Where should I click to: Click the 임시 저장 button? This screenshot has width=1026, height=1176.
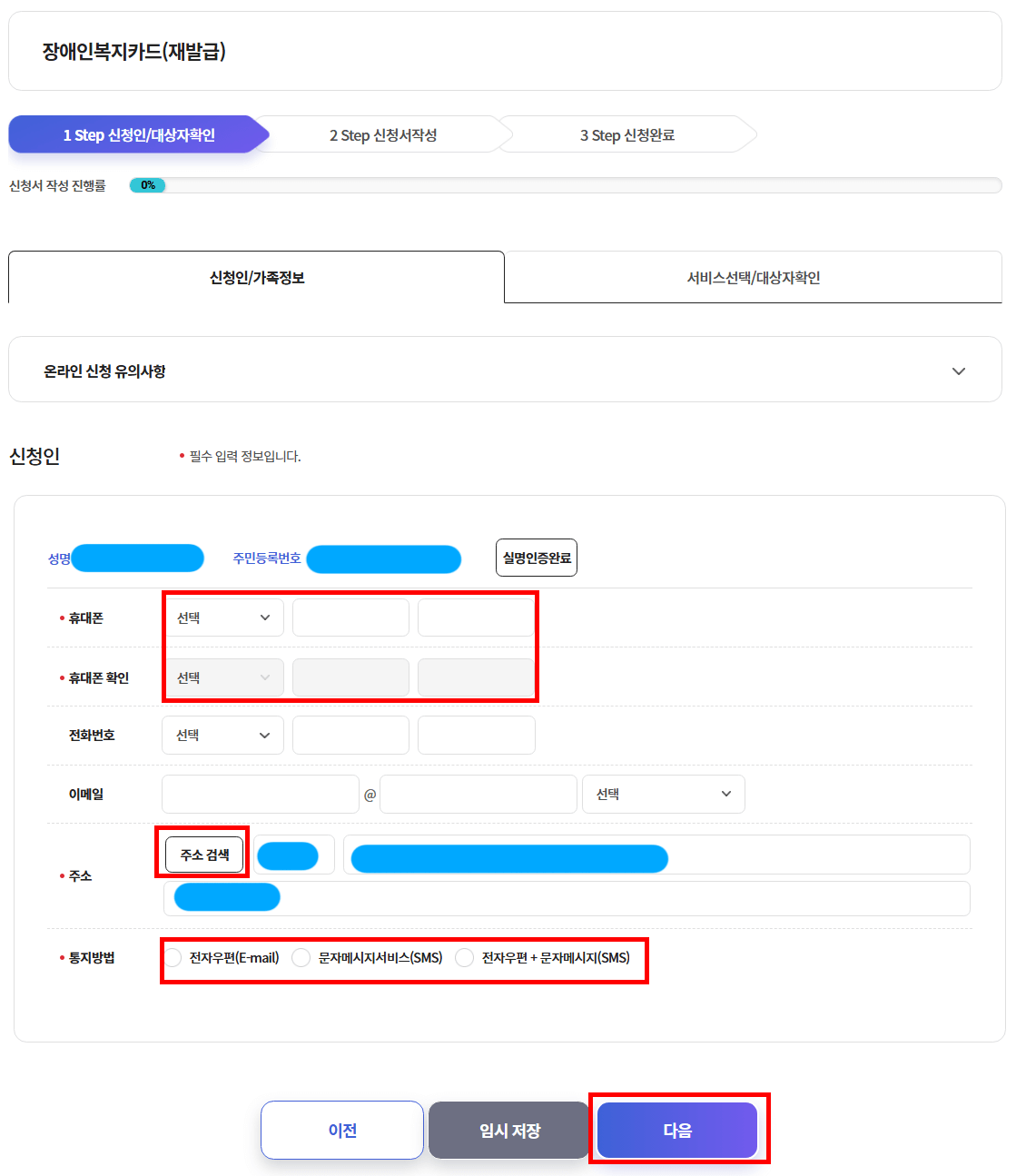[508, 1130]
